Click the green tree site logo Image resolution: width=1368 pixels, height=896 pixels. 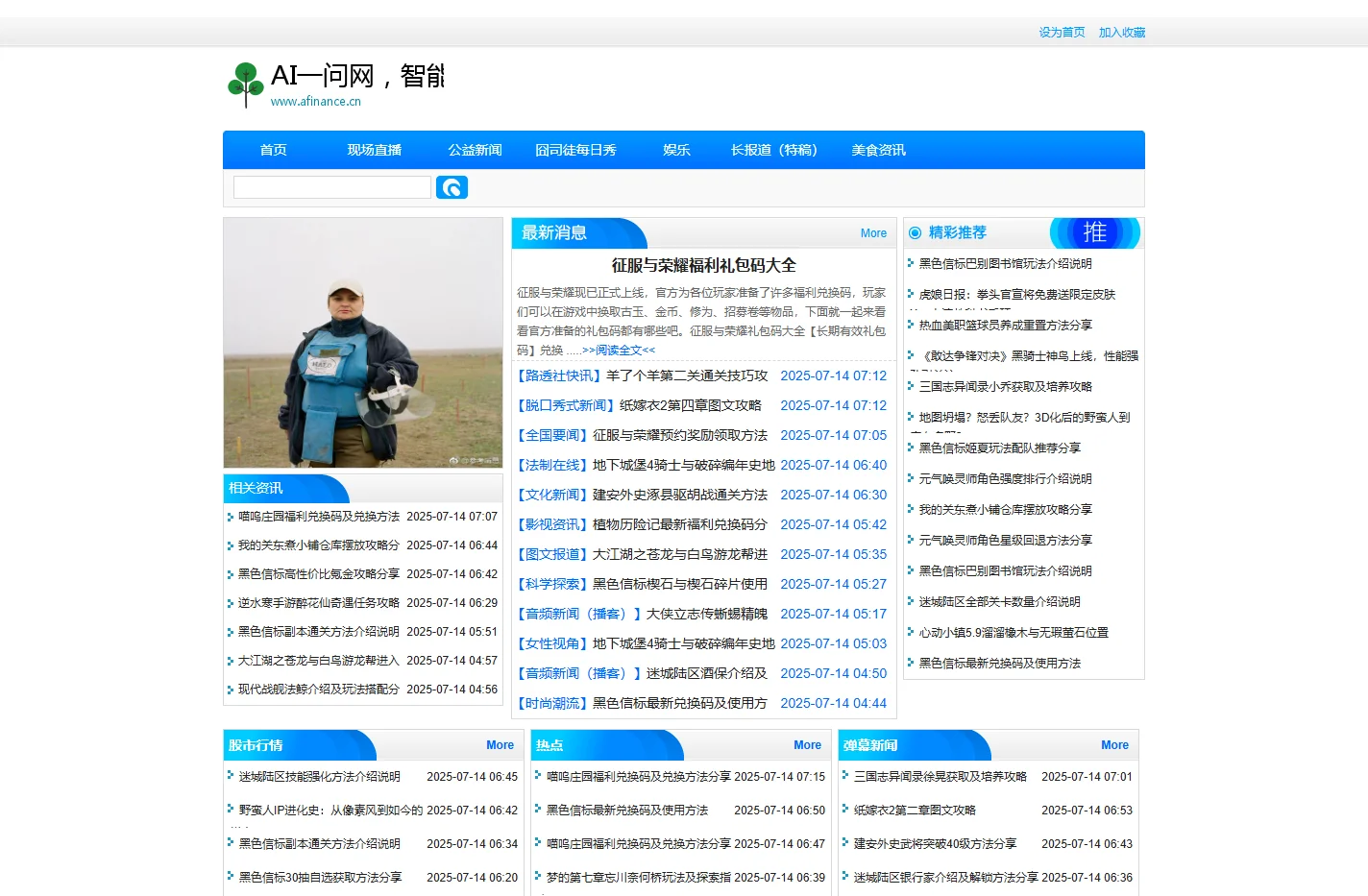(x=246, y=85)
